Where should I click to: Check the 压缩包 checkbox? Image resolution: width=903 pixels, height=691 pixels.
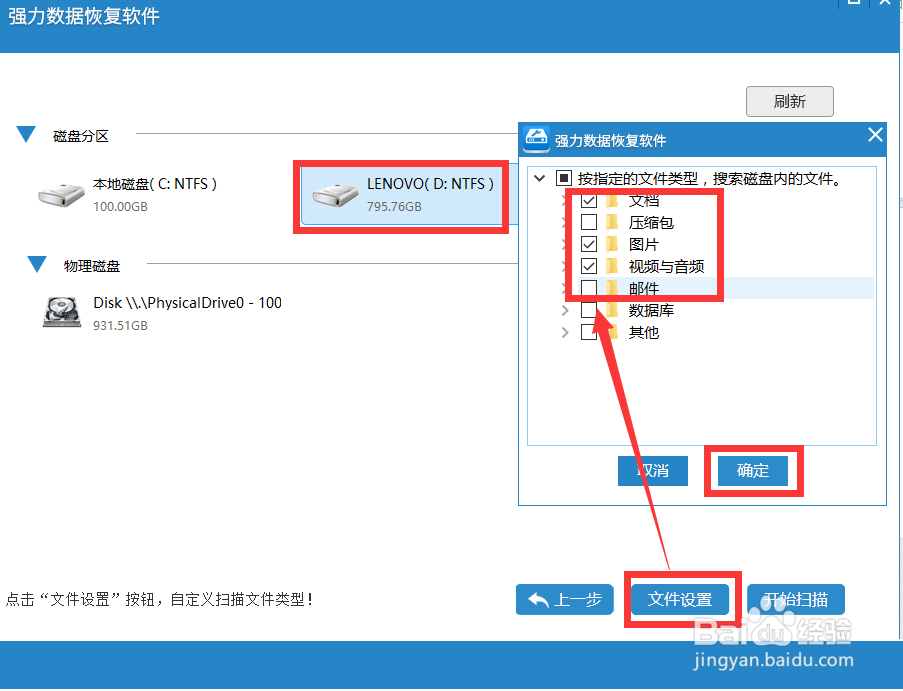[x=589, y=222]
